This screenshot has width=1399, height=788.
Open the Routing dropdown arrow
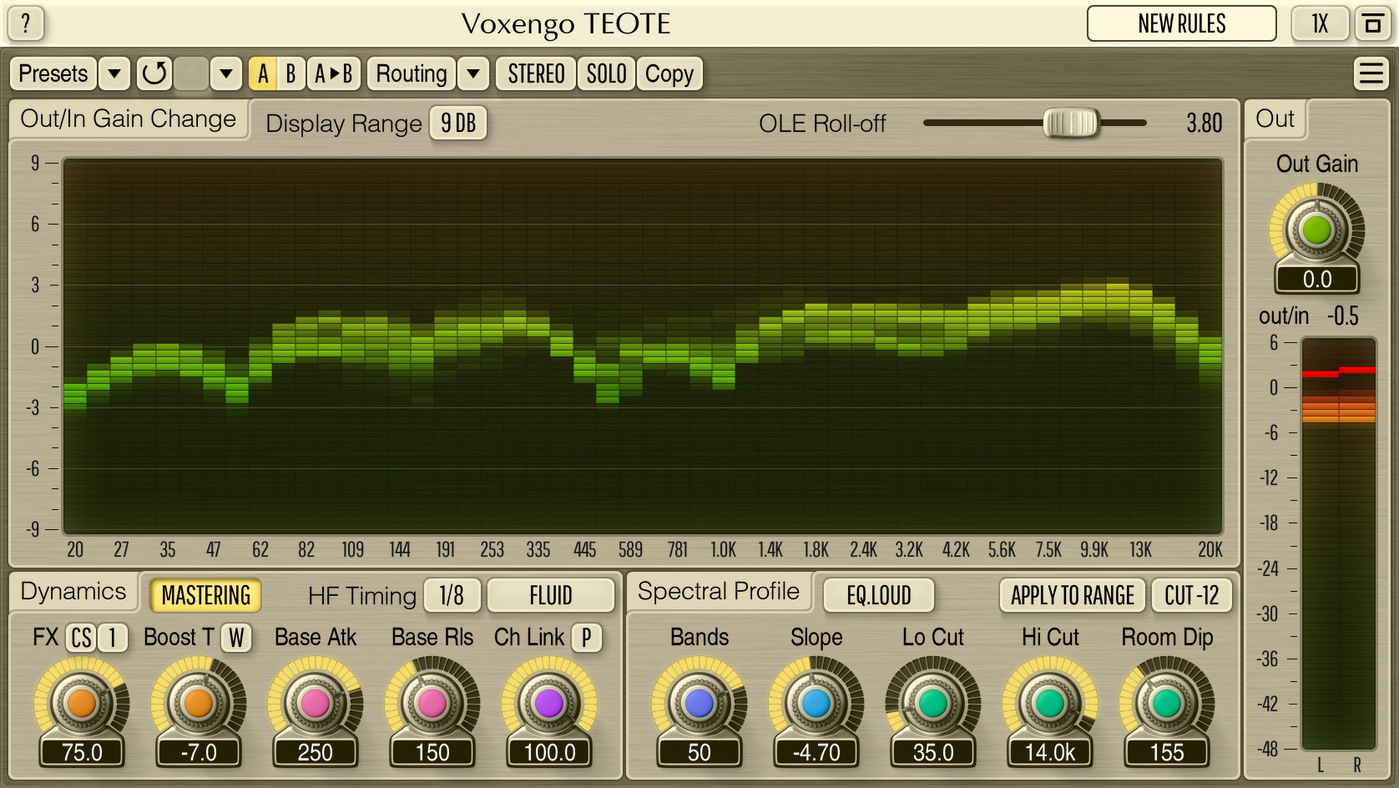pyautogui.click(x=473, y=74)
